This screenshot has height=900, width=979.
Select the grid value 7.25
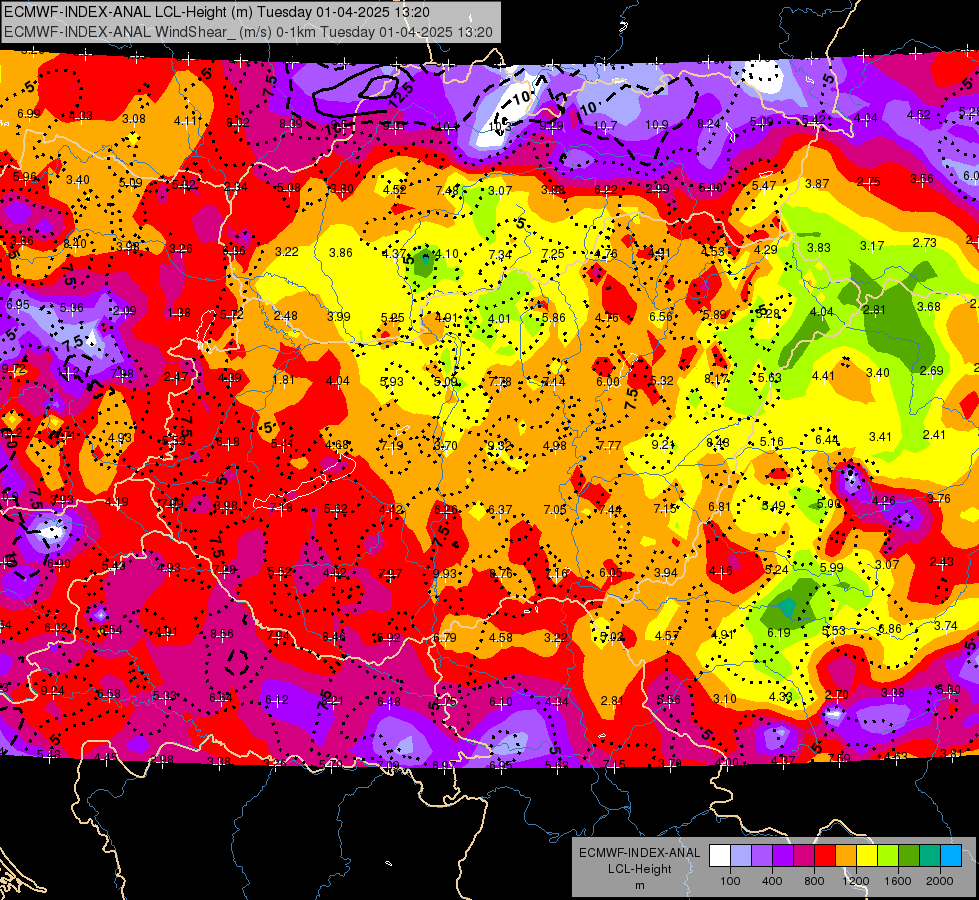pos(553,254)
